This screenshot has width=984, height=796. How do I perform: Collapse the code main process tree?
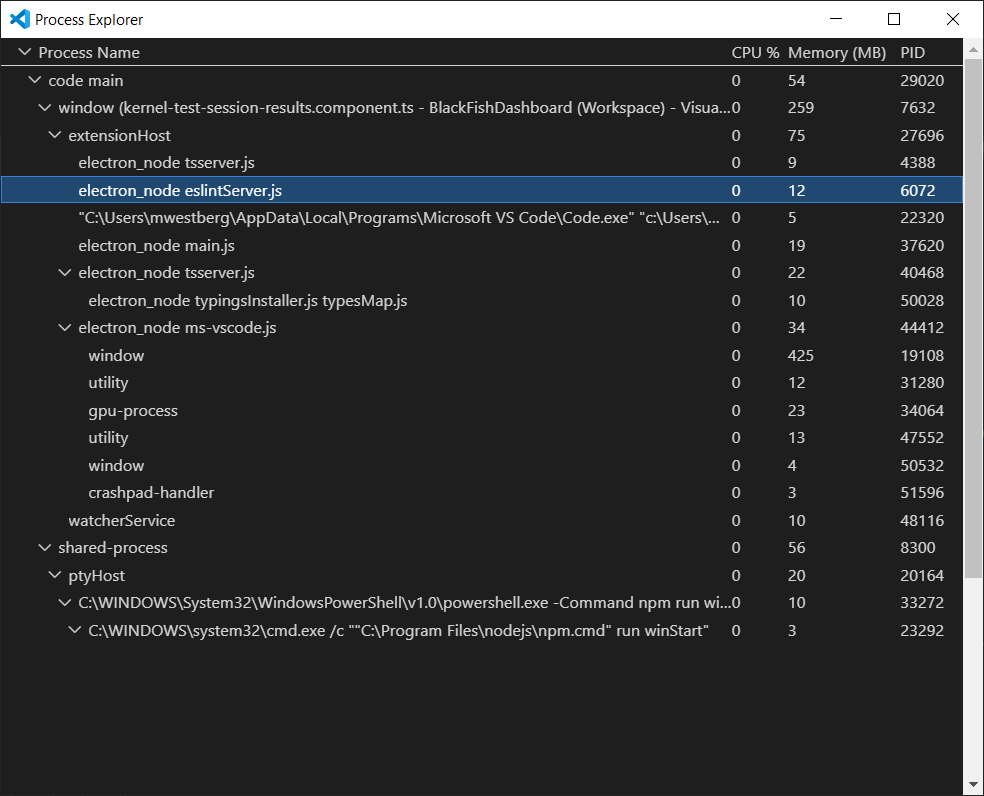point(34,80)
